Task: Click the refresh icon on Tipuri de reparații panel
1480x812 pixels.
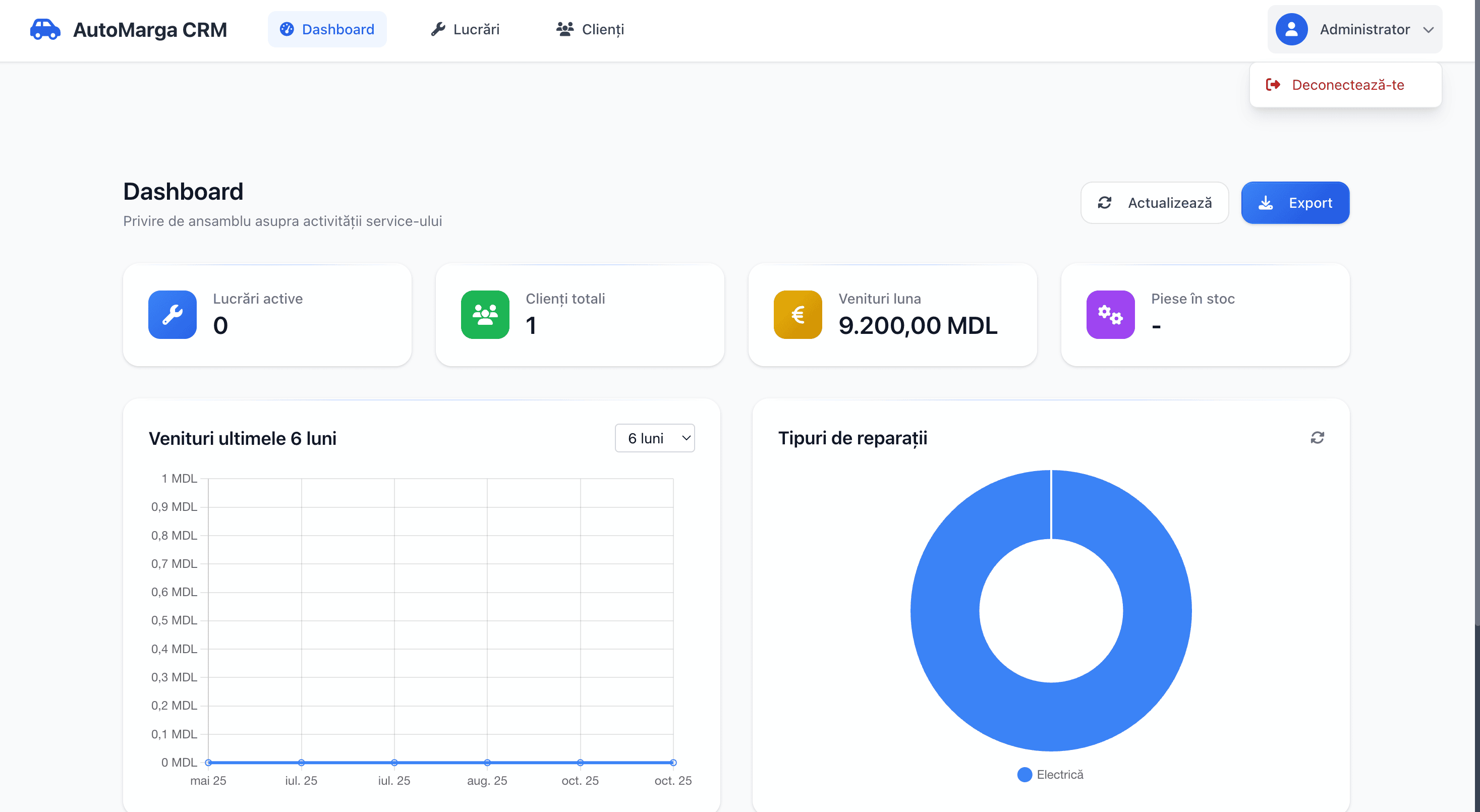Action: coord(1318,438)
